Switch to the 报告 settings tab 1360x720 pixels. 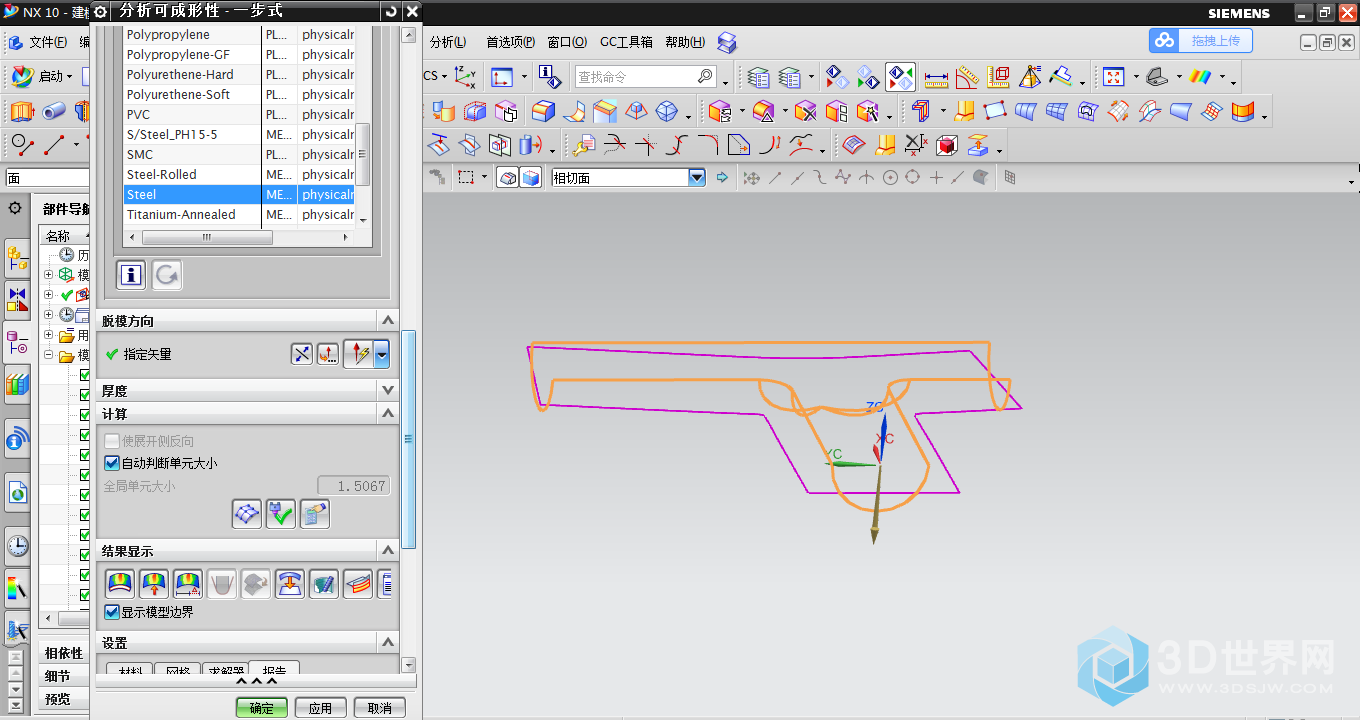274,669
